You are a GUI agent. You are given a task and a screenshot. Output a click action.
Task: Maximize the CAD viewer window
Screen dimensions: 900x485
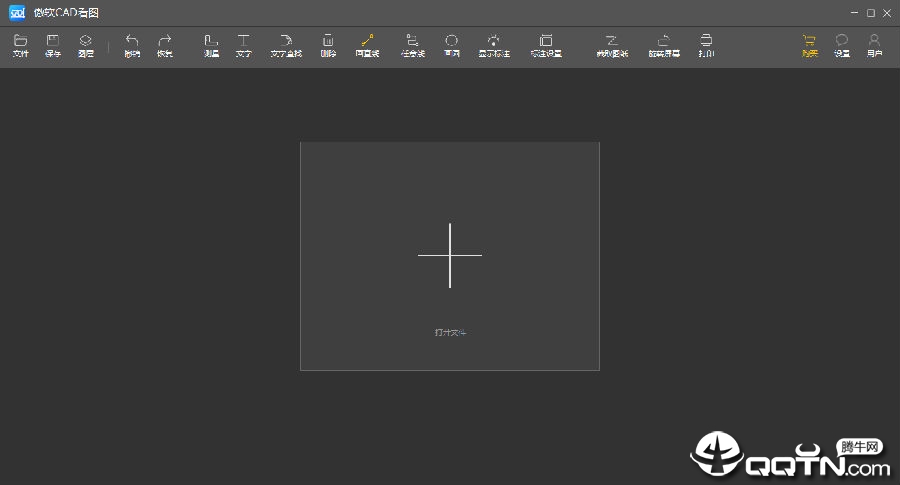[871, 13]
